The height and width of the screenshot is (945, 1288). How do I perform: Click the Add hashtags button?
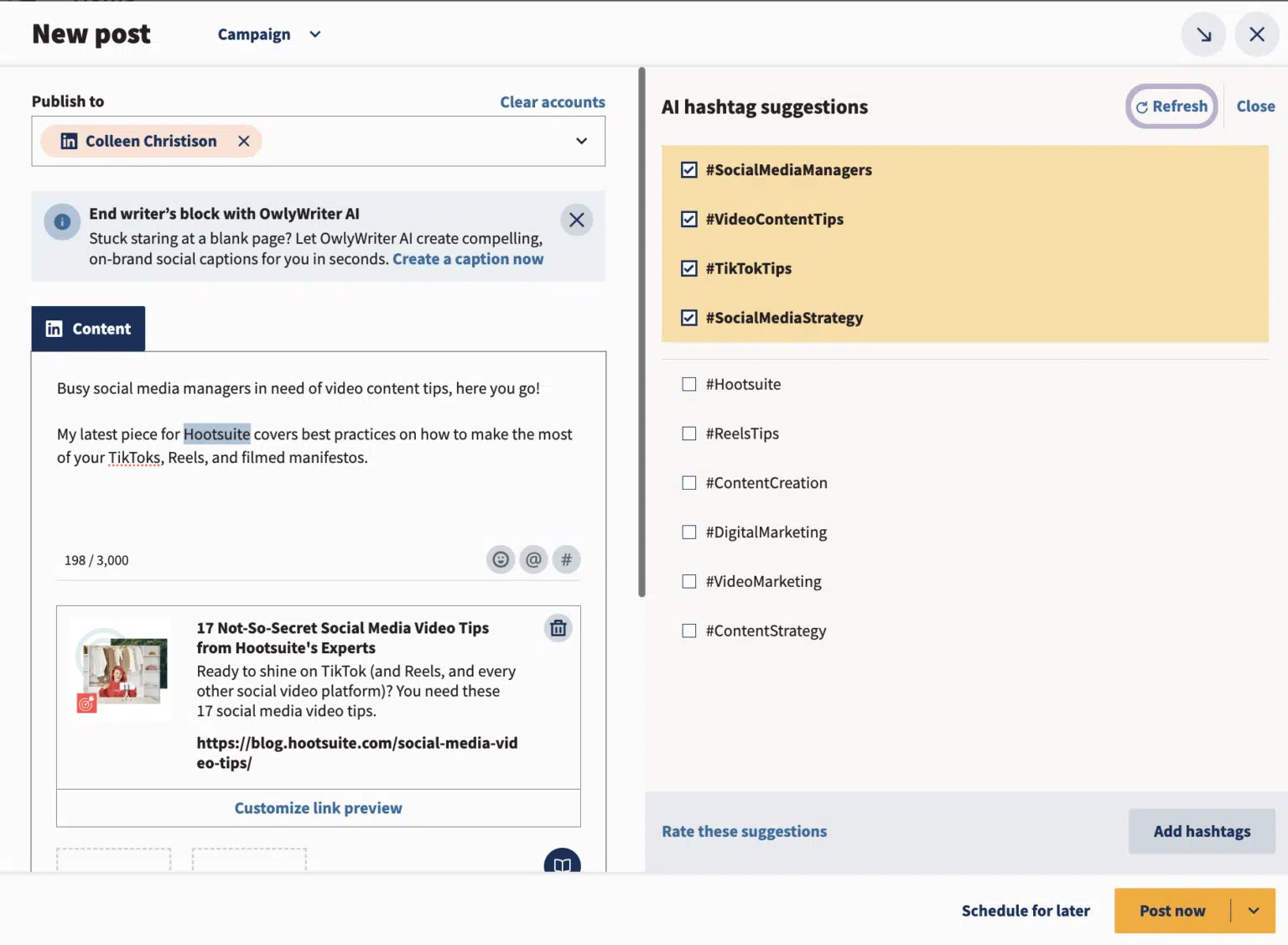[x=1201, y=831]
